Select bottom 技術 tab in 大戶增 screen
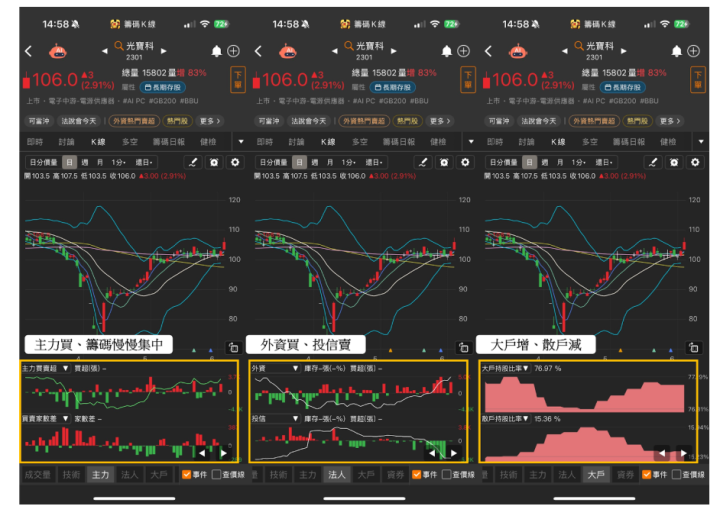This screenshot has height=519, width=720. 509,474
